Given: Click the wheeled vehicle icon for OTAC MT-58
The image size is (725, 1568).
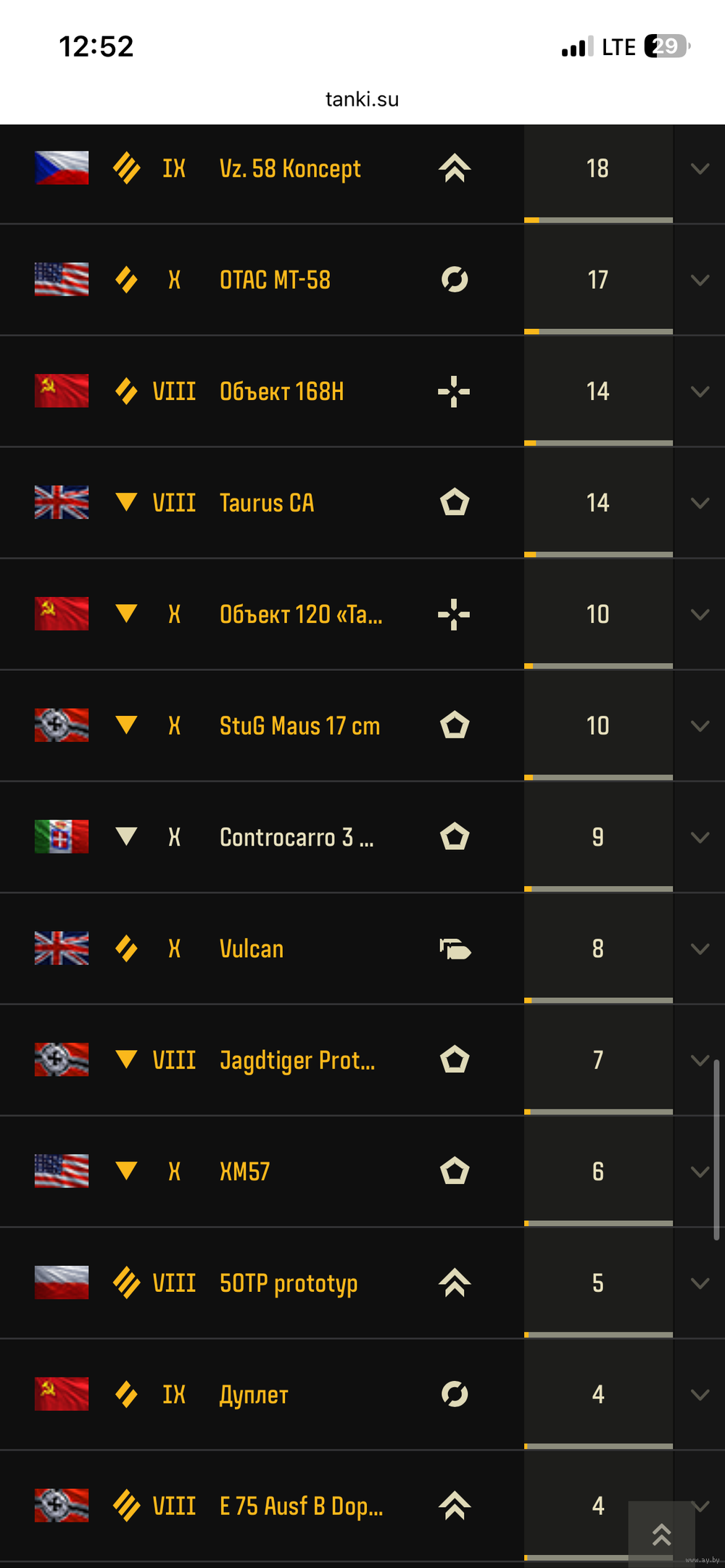Looking at the screenshot, I should point(455,280).
